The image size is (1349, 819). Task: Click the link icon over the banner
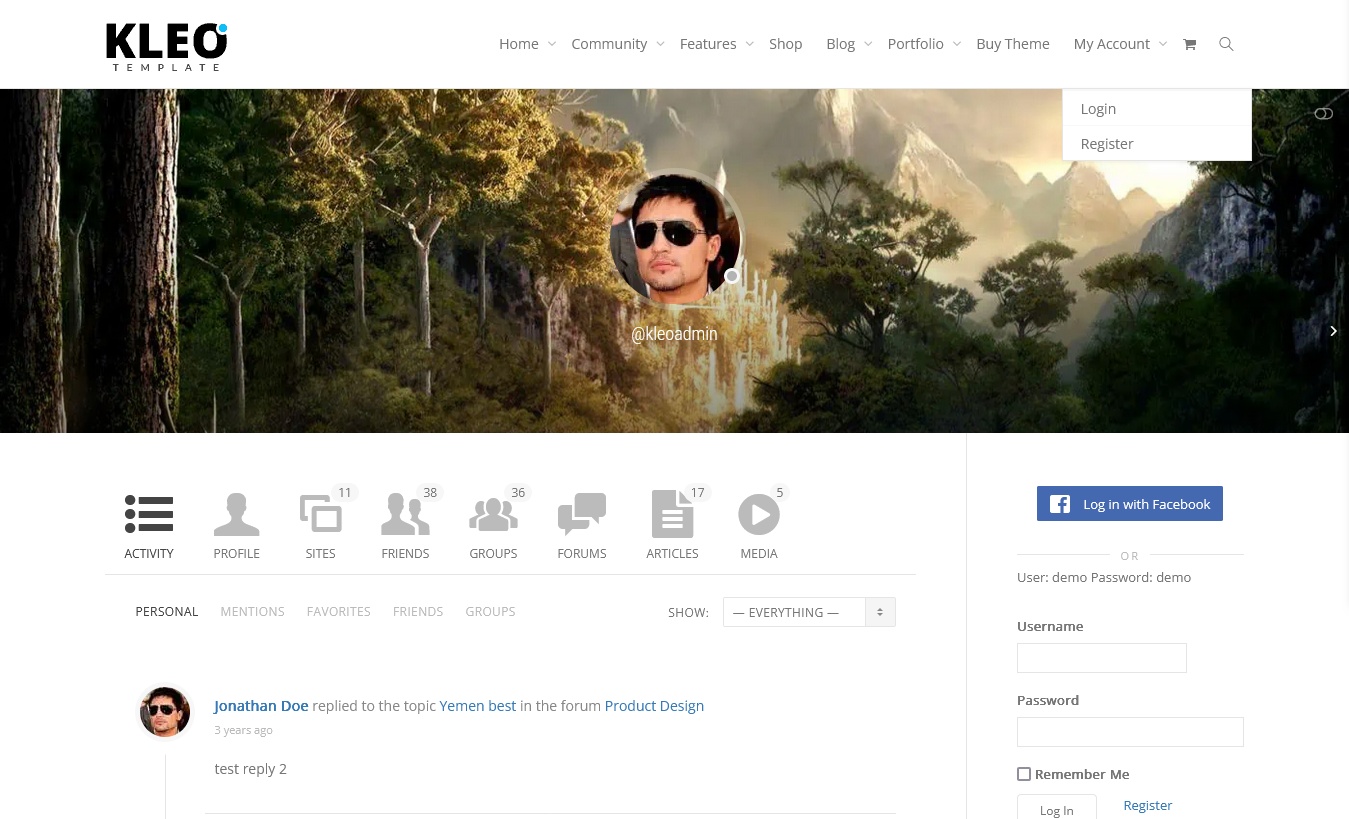[1323, 114]
